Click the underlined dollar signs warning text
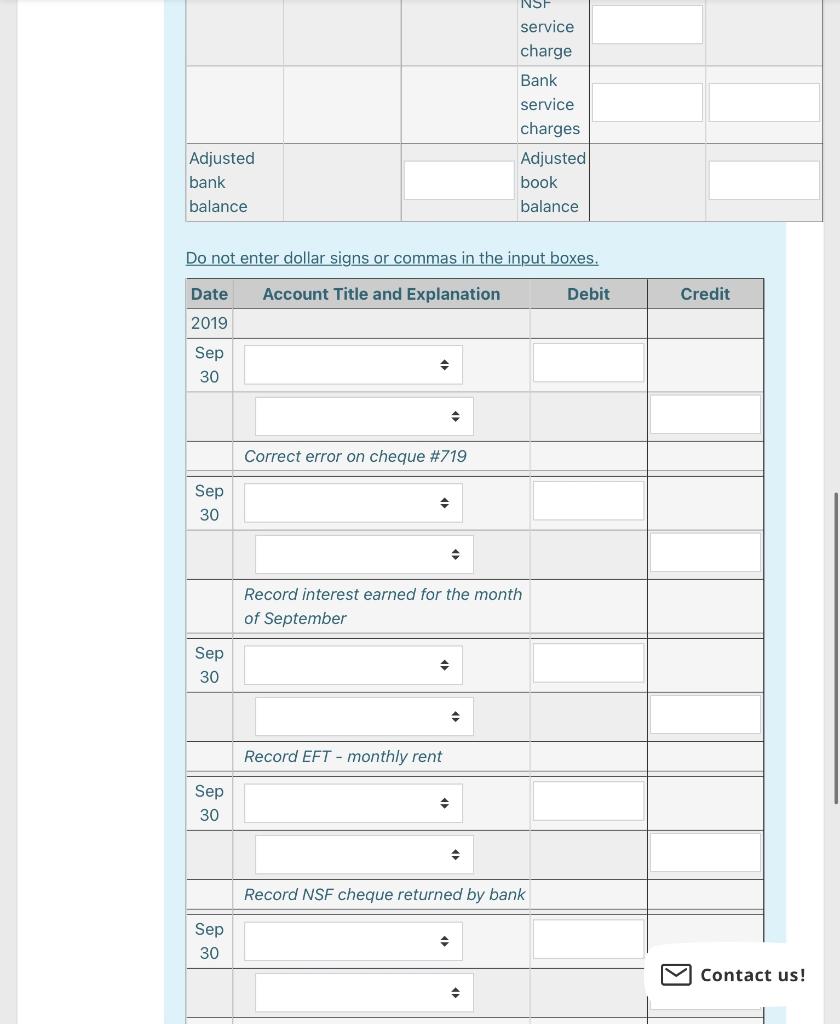Viewport: 840px width, 1024px height. click(391, 257)
